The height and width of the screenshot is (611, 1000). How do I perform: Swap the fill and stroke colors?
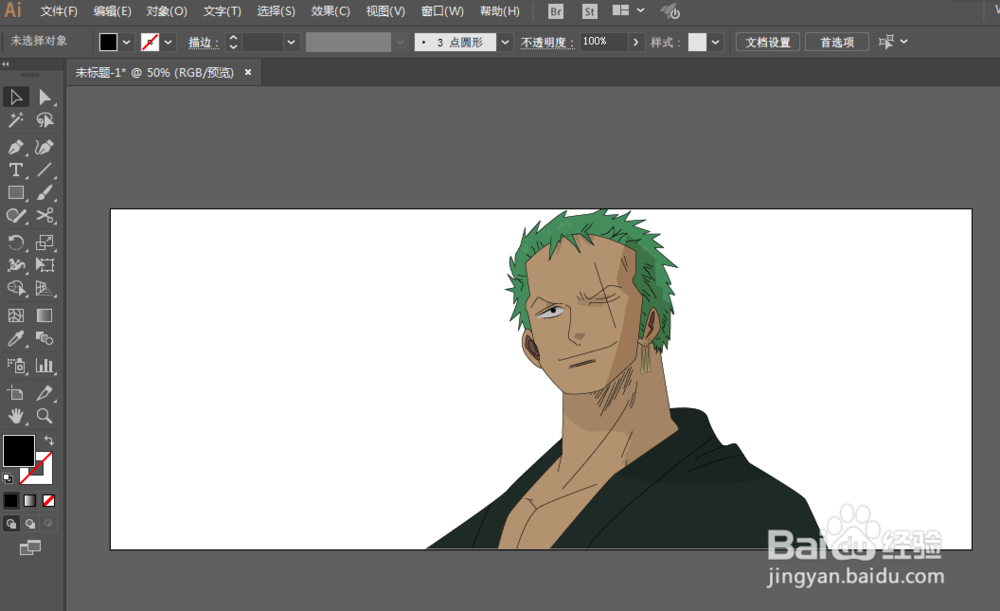point(50,440)
